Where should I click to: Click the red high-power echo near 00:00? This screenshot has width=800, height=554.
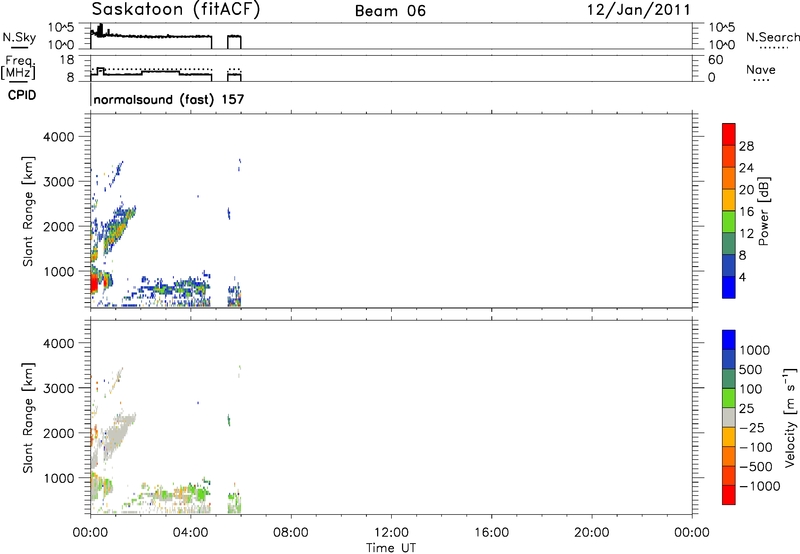click(94, 282)
